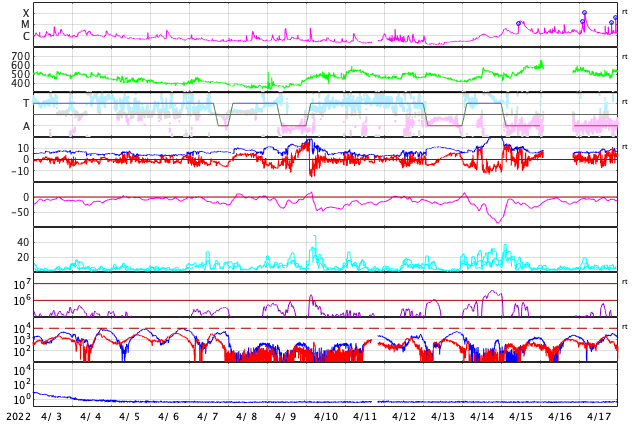This screenshot has height=424, width=634.
Task: Click the highest X-class flare marker circle
Action: click(584, 13)
